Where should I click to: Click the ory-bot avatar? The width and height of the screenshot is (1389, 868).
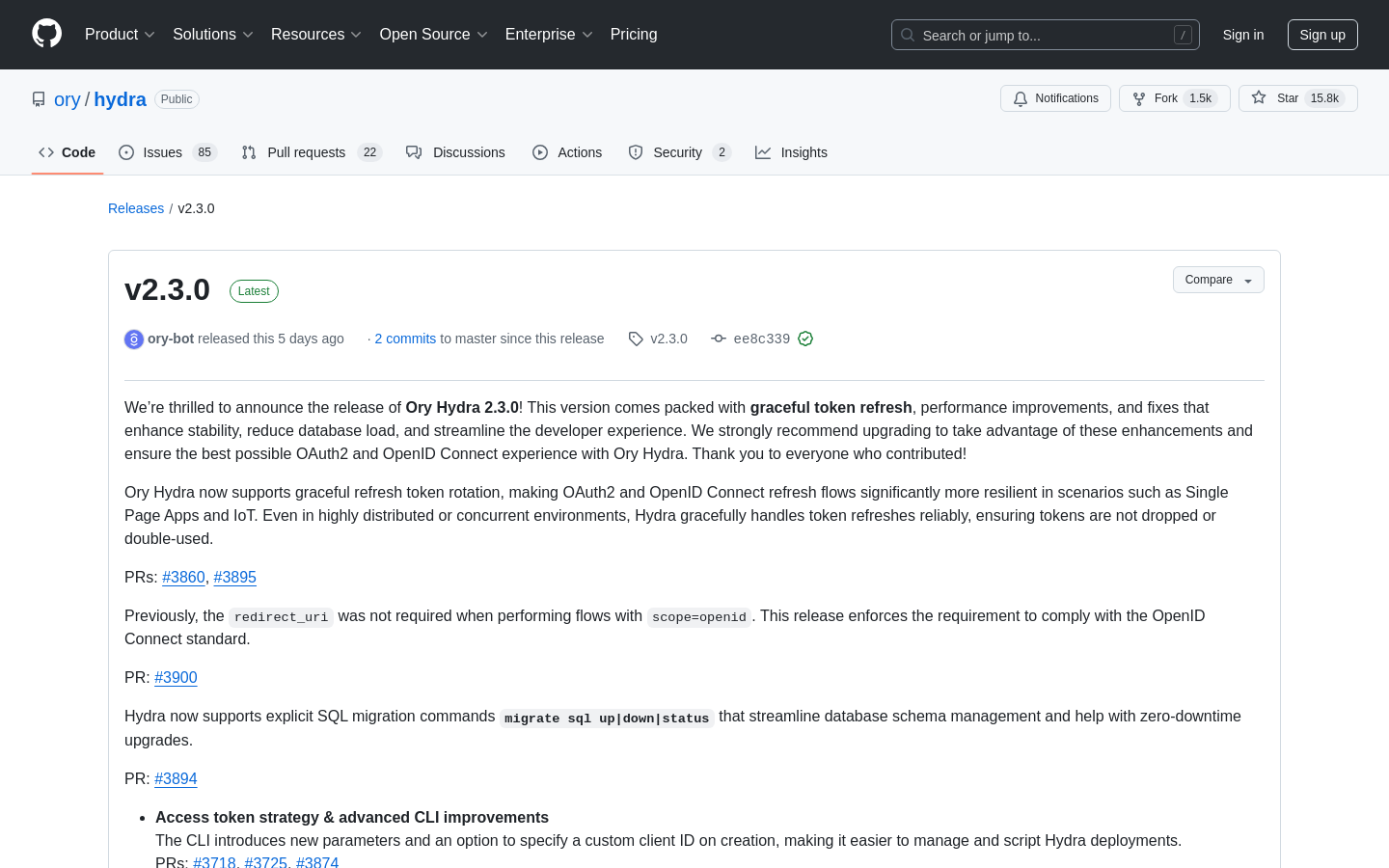click(x=134, y=339)
